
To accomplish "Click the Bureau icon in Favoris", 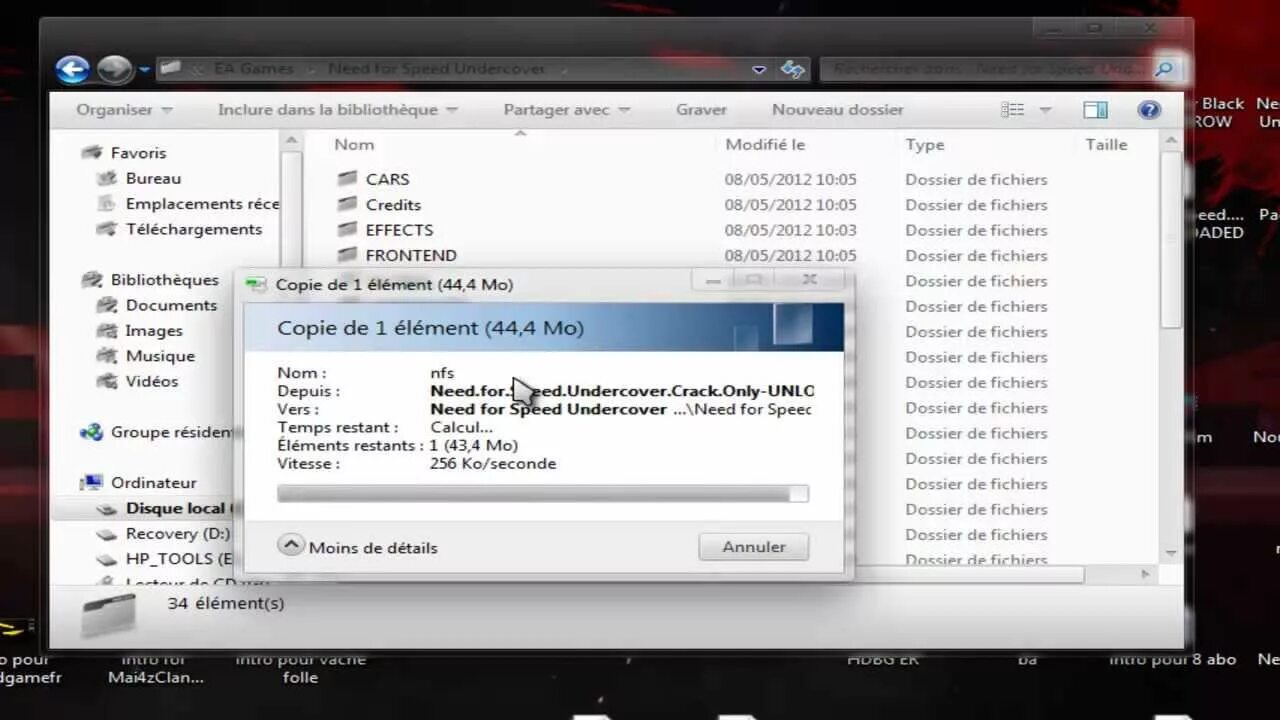I will coord(106,179).
